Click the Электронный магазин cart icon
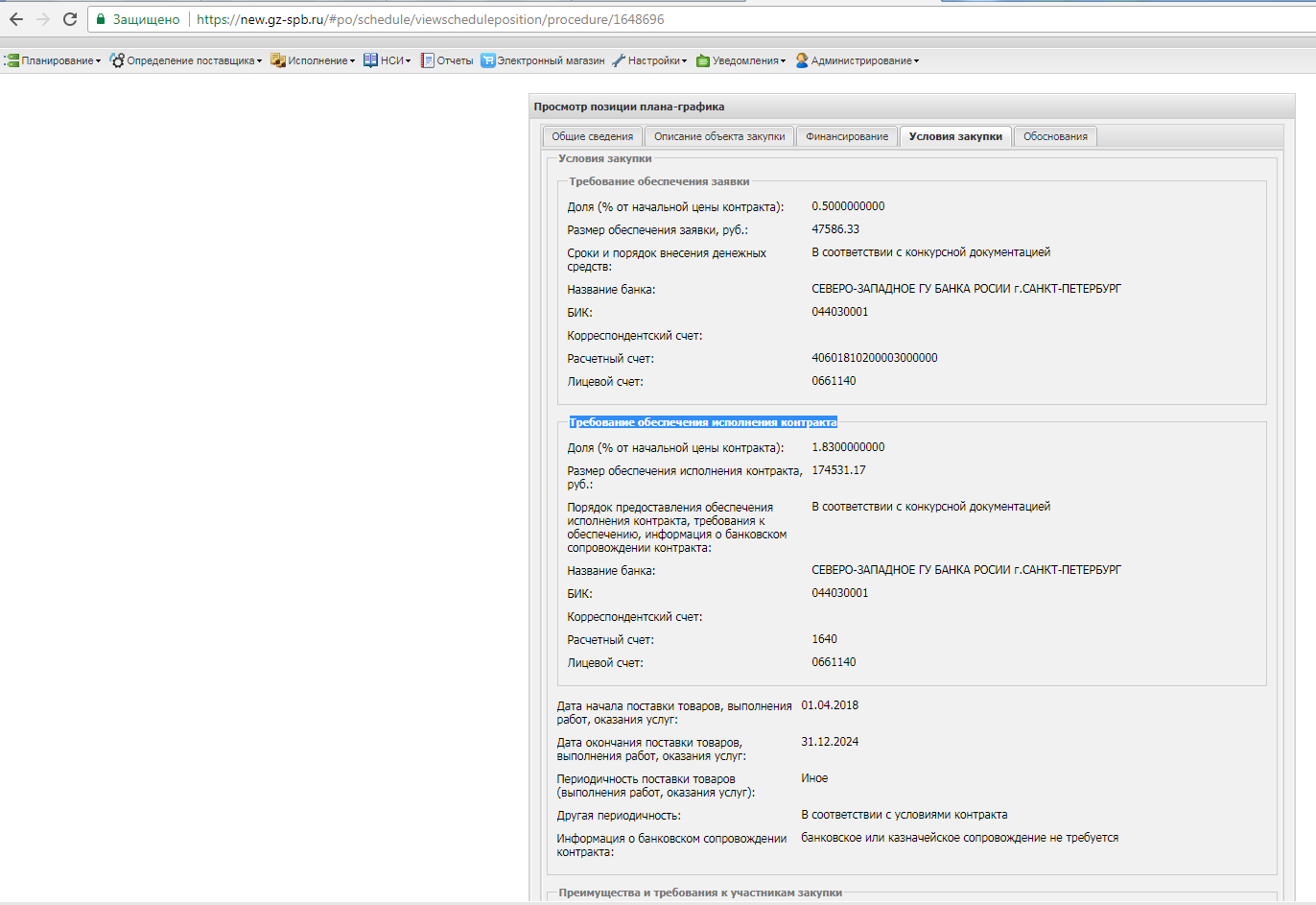This screenshot has width=1316, height=905. tap(487, 60)
